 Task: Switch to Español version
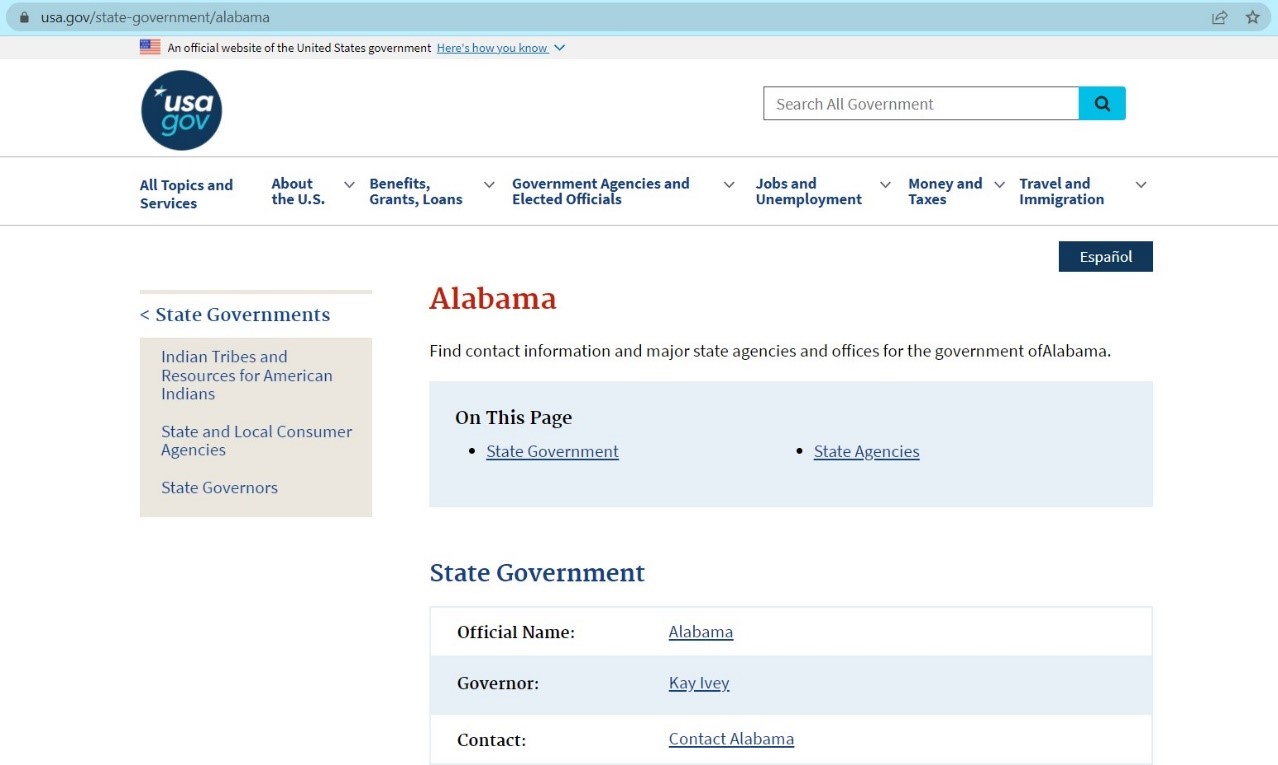[x=1106, y=257]
